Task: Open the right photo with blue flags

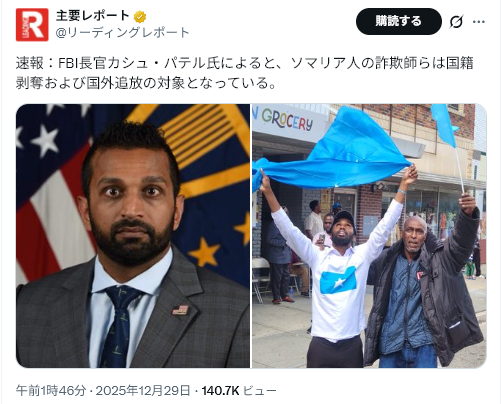Action: (369, 236)
